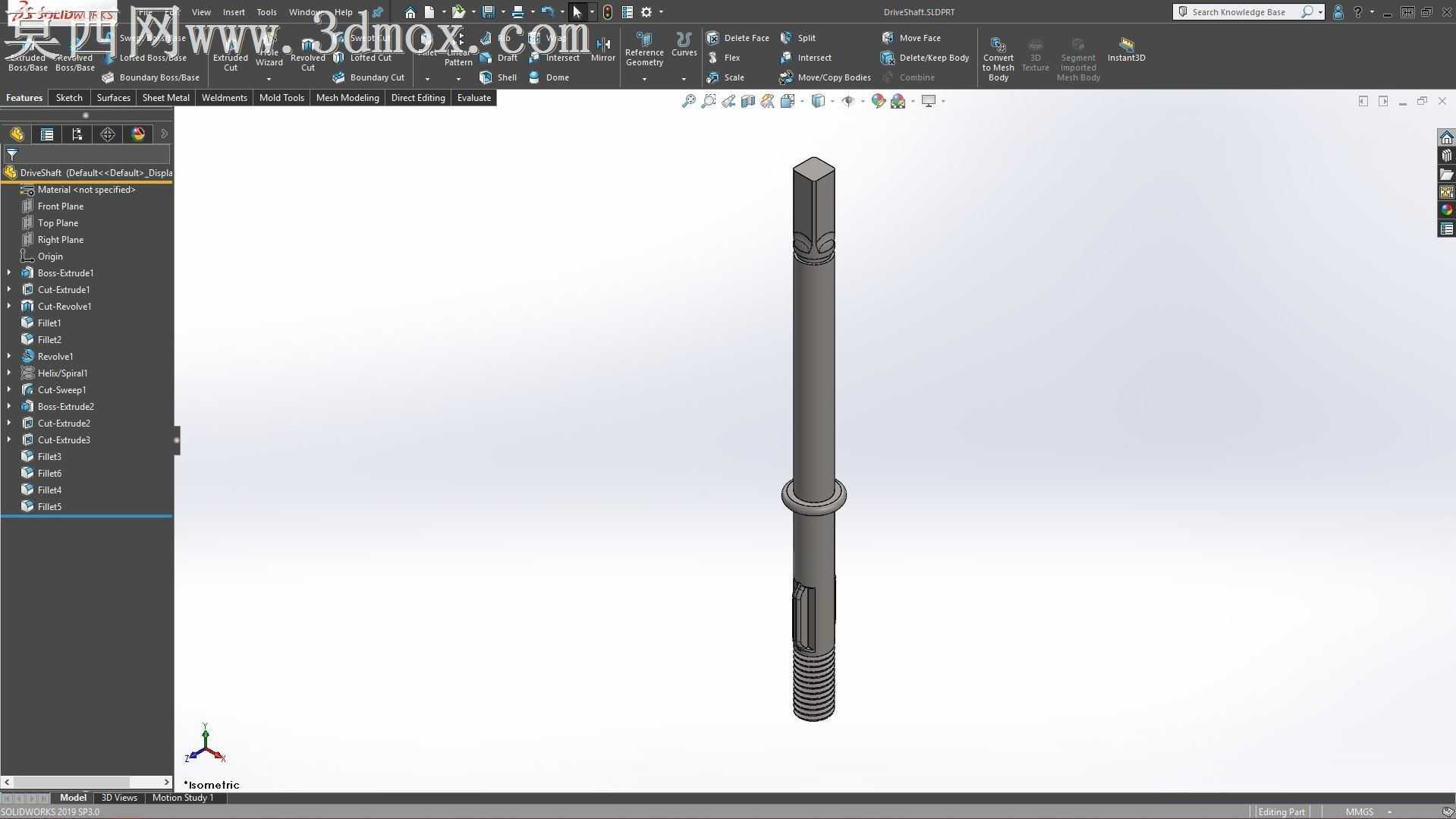Image resolution: width=1456 pixels, height=819 pixels.
Task: Click Convert to Mesh Body
Action: click(998, 58)
